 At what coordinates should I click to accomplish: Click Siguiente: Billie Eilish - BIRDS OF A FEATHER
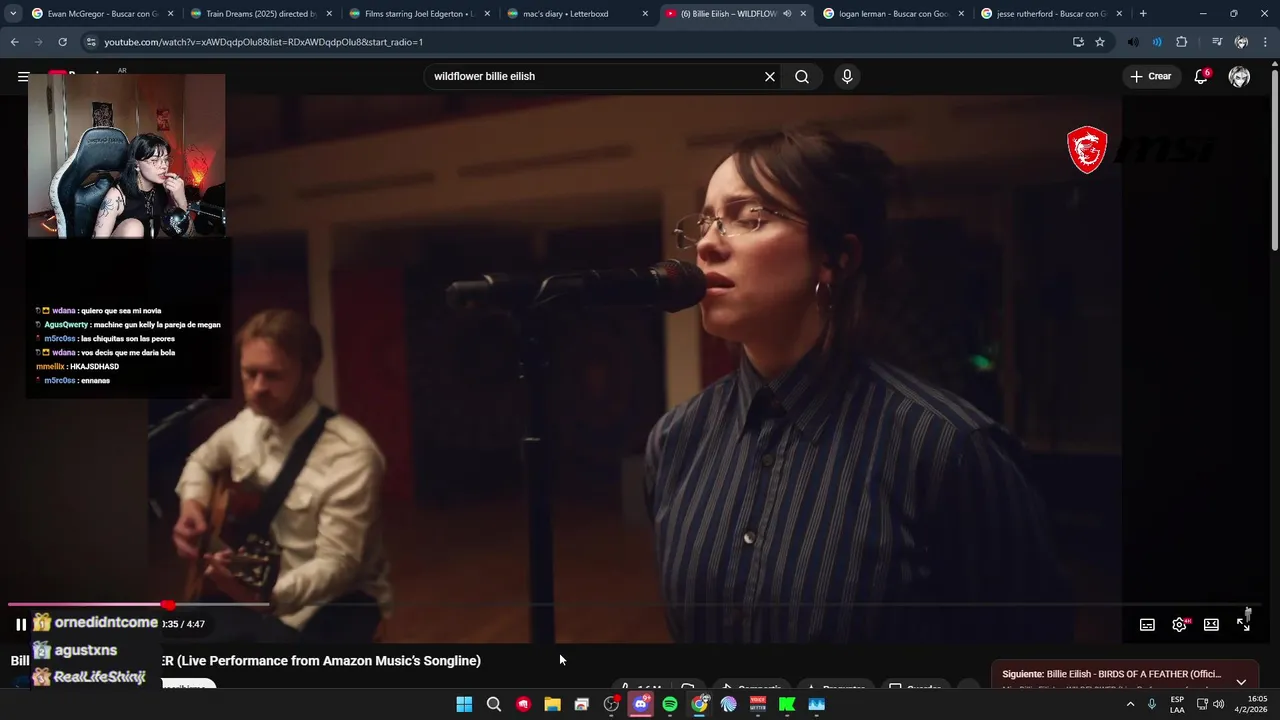coord(1111,674)
